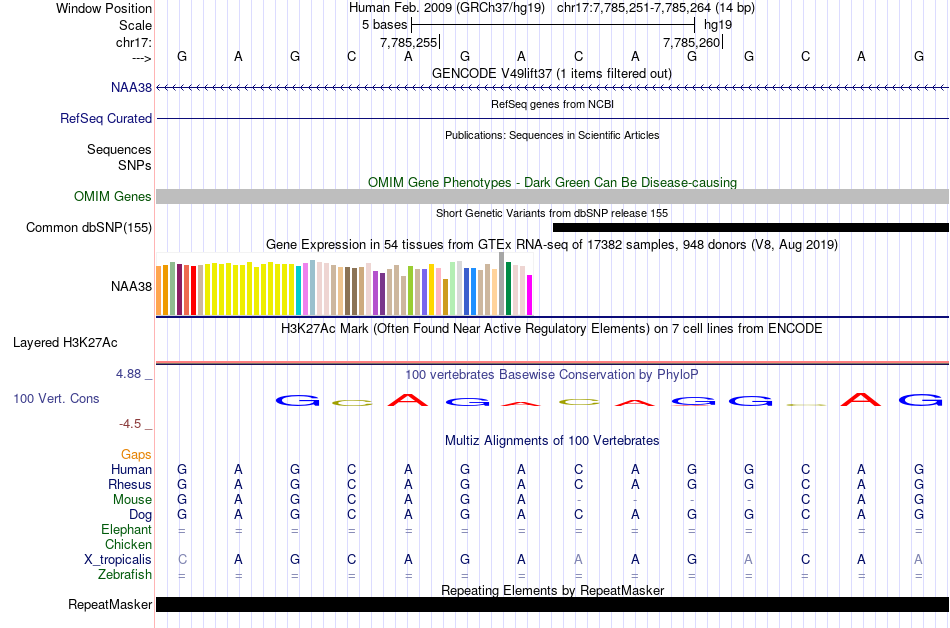Click the 4.88 upper scale value
Viewport: 950px width, 628px height.
[x=128, y=374]
